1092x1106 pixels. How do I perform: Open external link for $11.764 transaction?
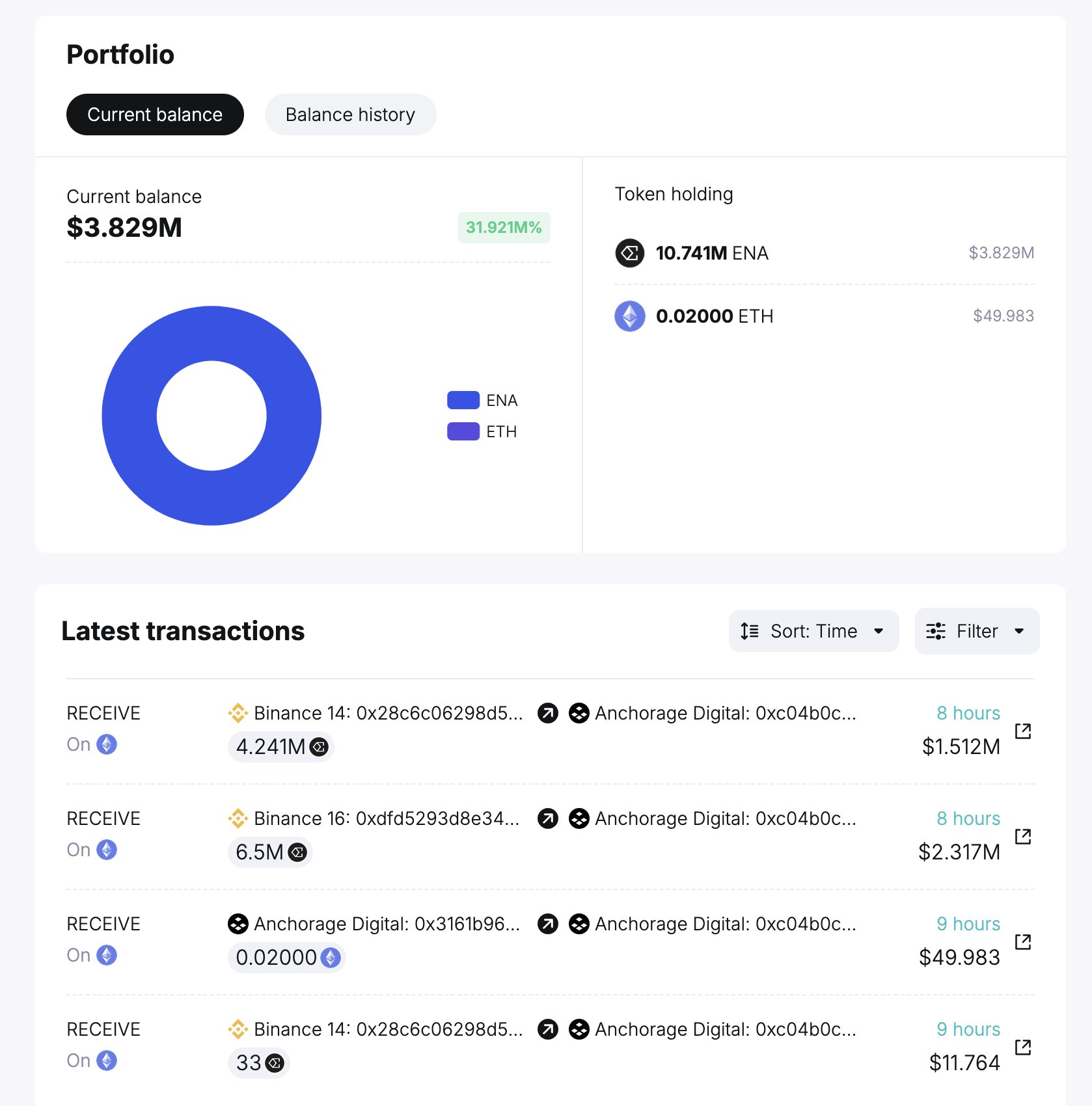1023,1047
